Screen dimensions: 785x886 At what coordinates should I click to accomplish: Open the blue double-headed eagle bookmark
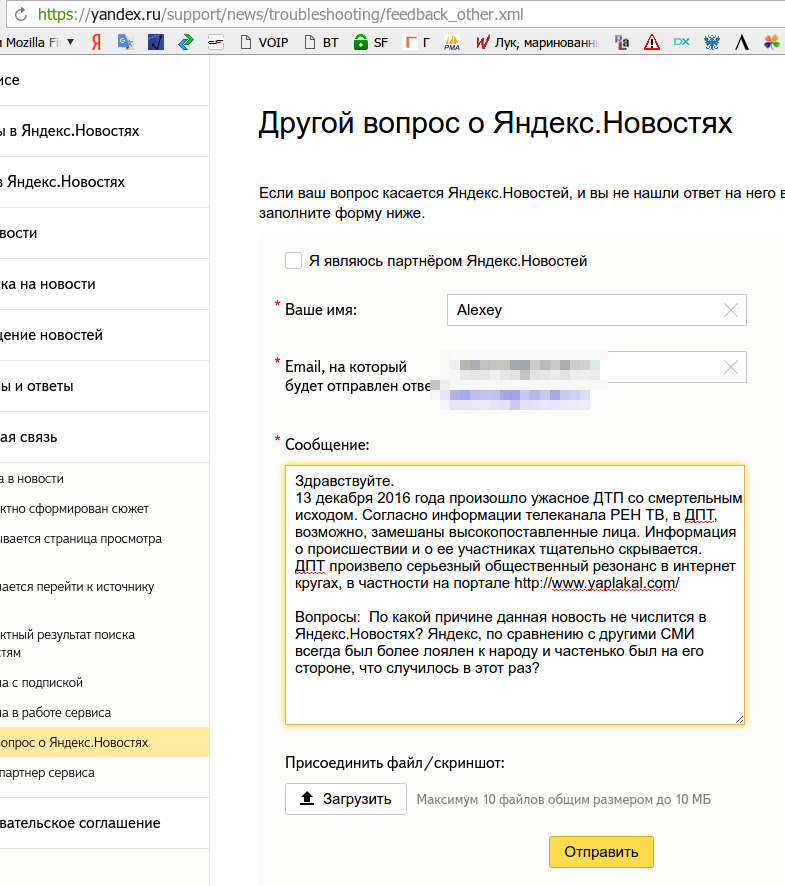click(712, 42)
